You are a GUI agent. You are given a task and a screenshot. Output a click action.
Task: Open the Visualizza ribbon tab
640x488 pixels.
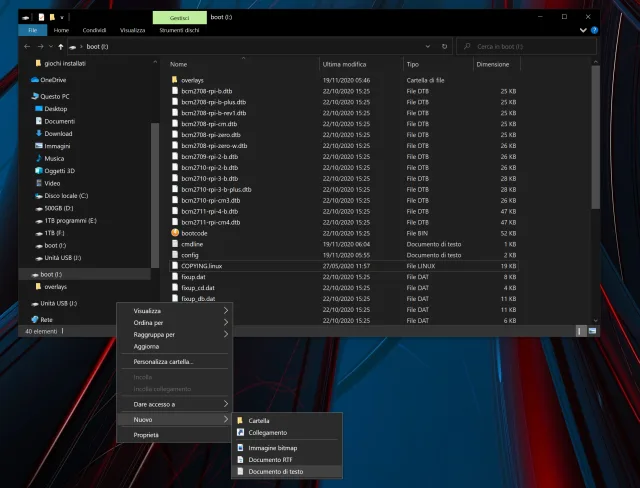tap(133, 30)
